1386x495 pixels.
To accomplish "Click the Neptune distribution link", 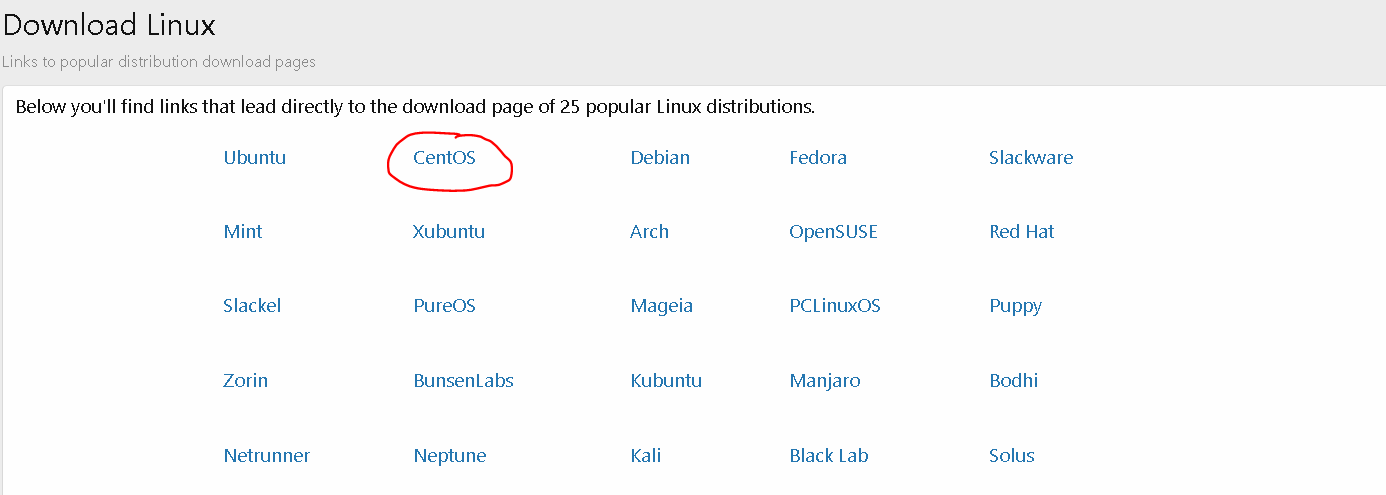I will pos(450,455).
